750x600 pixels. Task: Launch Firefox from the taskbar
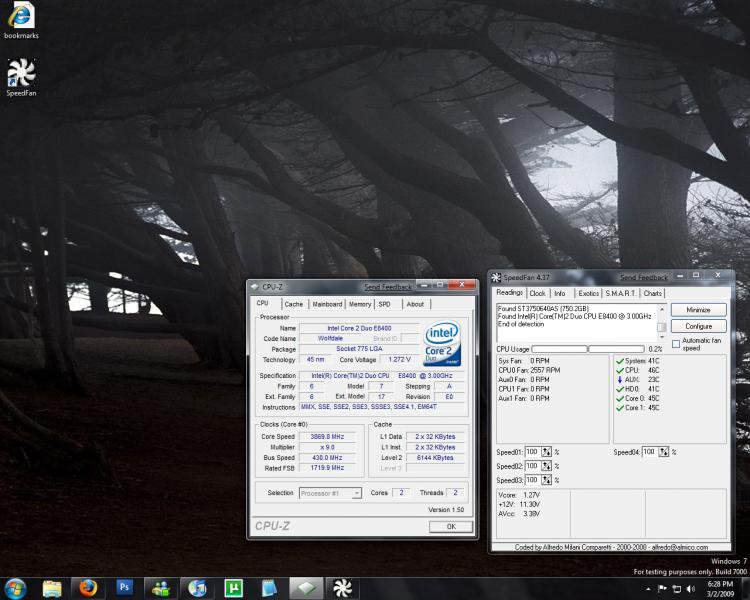click(x=88, y=588)
